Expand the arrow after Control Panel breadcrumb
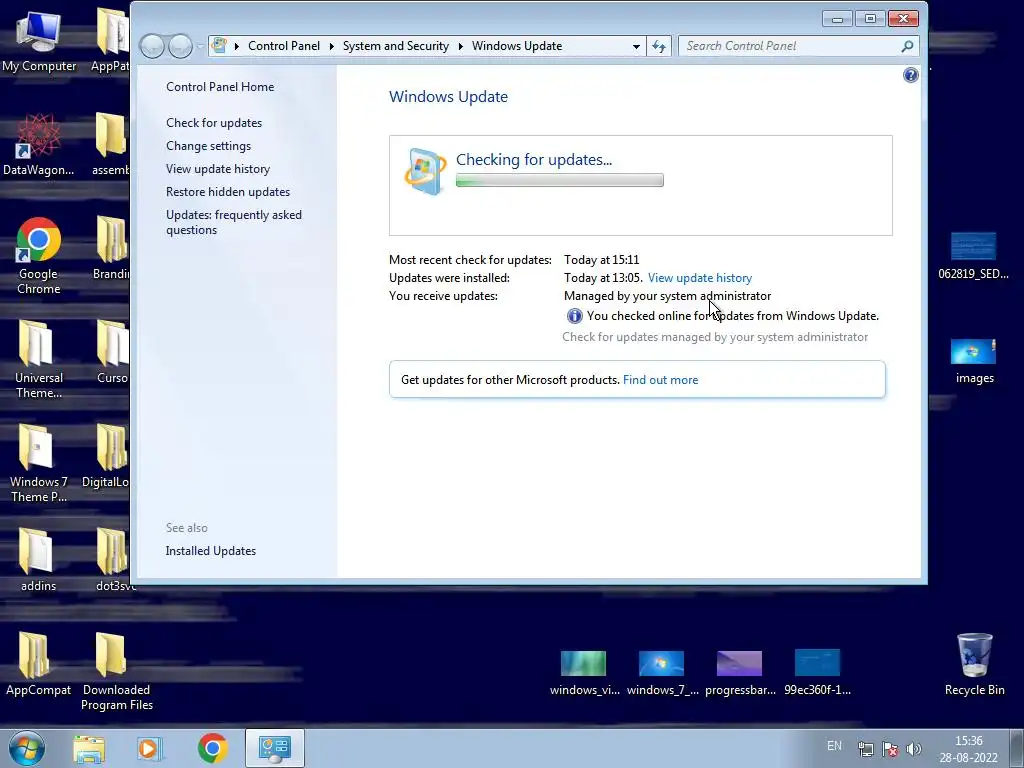The height and width of the screenshot is (768, 1024). pos(331,46)
